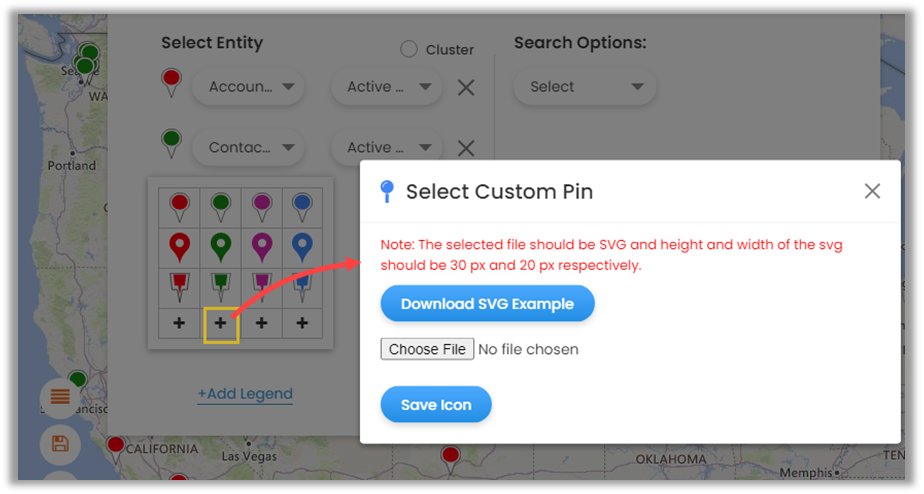Delete the Contact entity row with X
The height and width of the screenshot is (494, 924).
[465, 148]
